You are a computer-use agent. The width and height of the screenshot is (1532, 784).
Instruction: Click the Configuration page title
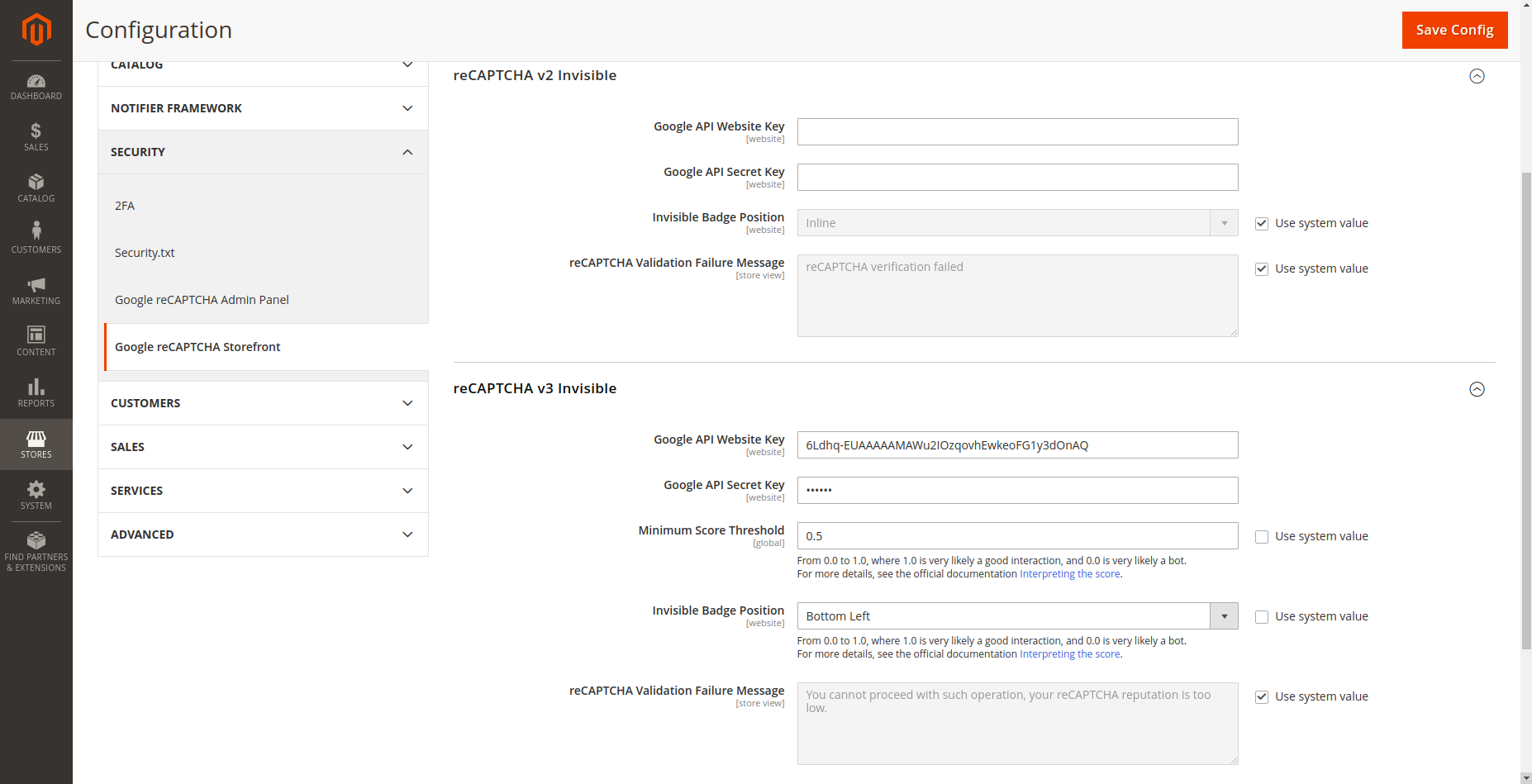click(159, 30)
